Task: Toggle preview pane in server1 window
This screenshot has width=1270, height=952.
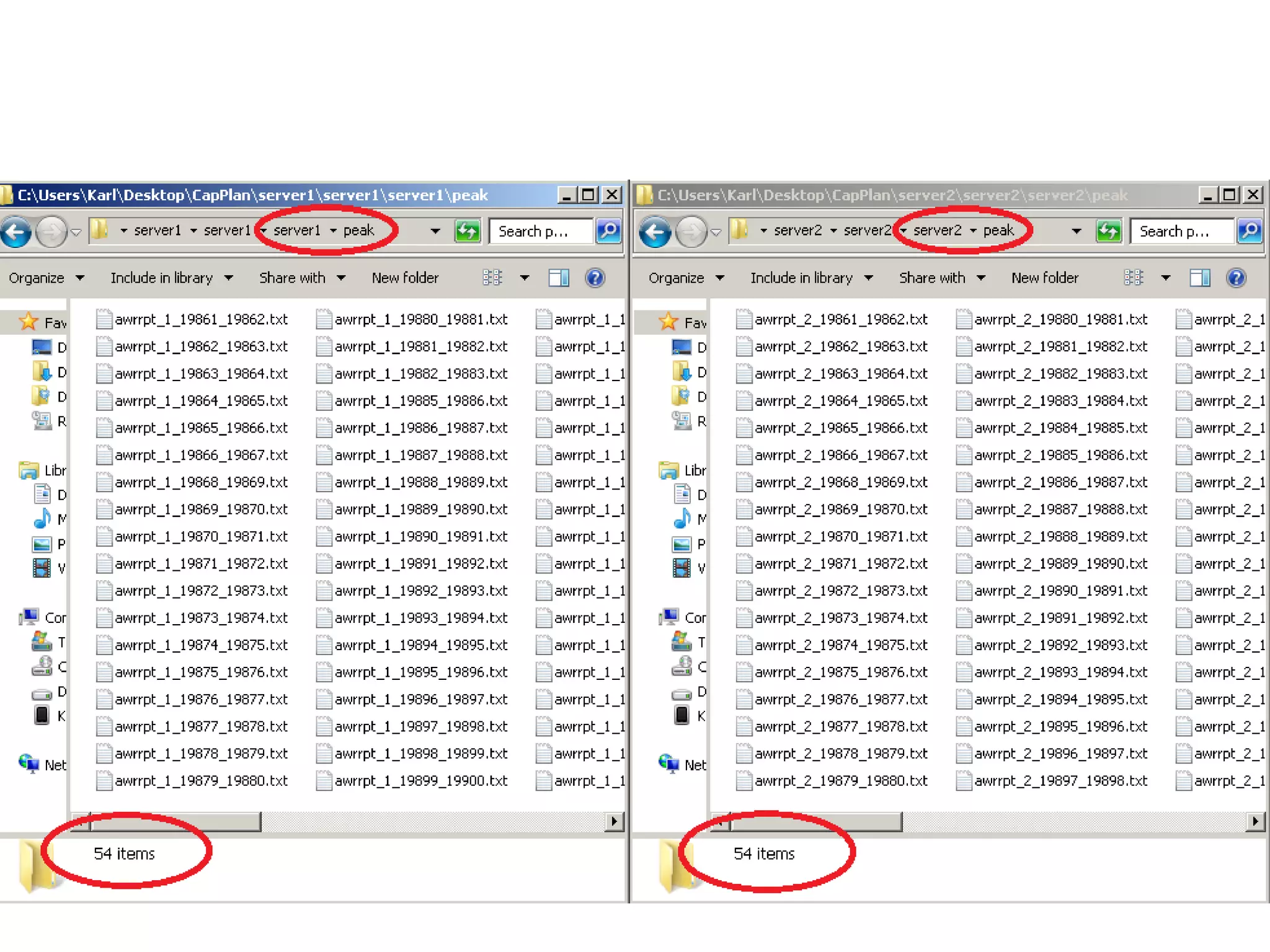Action: pyautogui.click(x=559, y=278)
